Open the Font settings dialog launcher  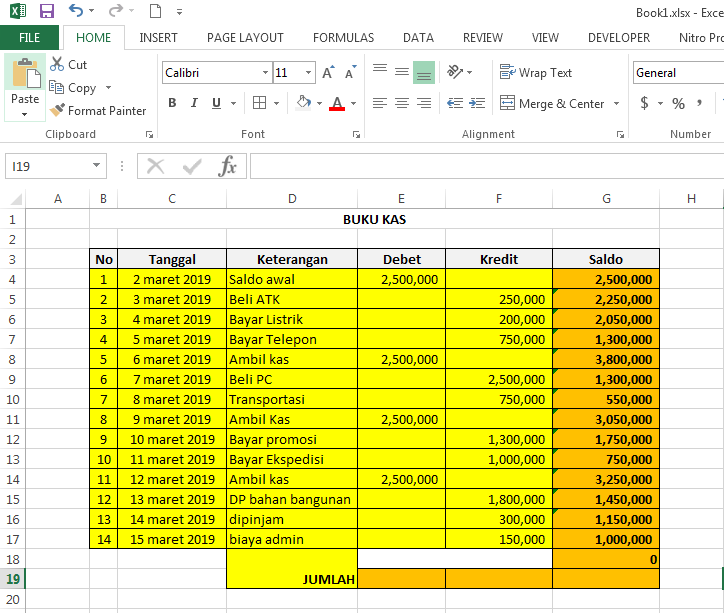(356, 134)
